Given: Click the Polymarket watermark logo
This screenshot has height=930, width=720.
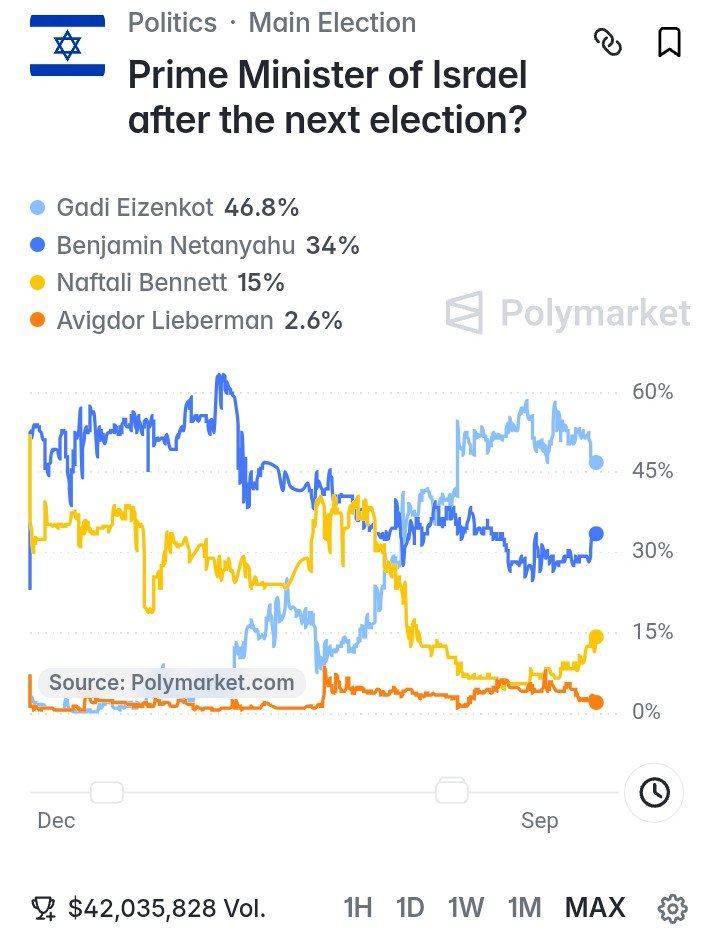Looking at the screenshot, I should pos(568,313).
